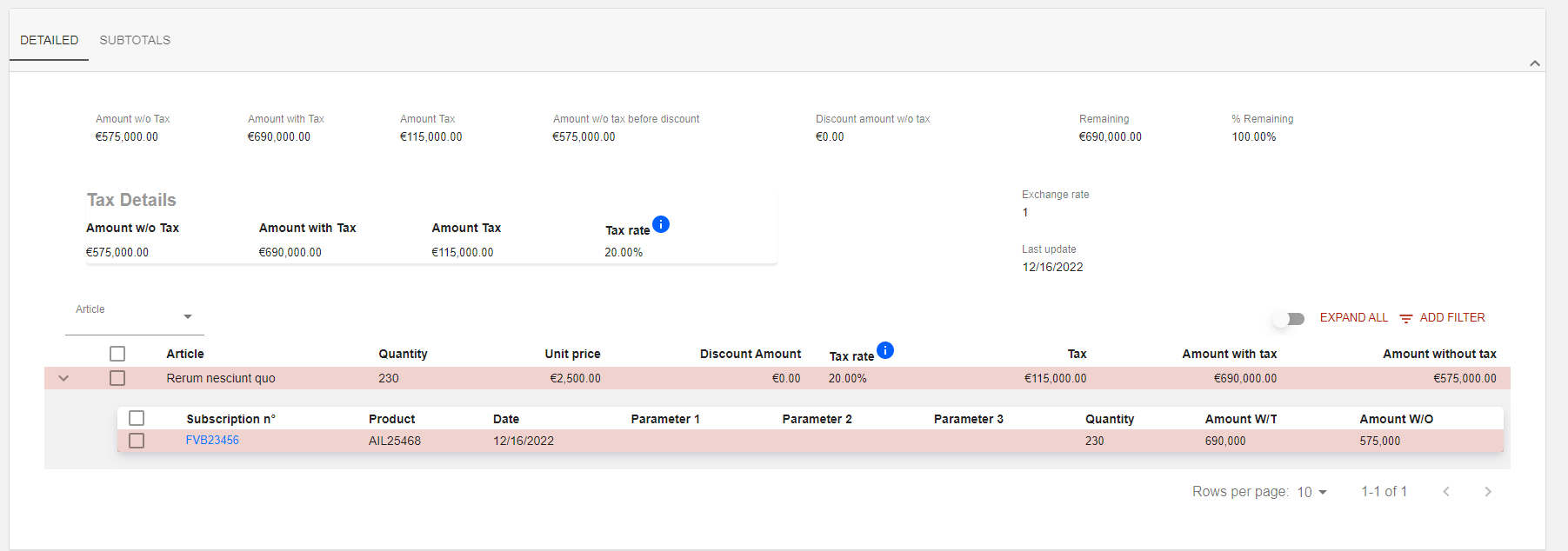Click the filter lines icon near ADD FILTER
The height and width of the screenshot is (551, 1568).
1406,319
